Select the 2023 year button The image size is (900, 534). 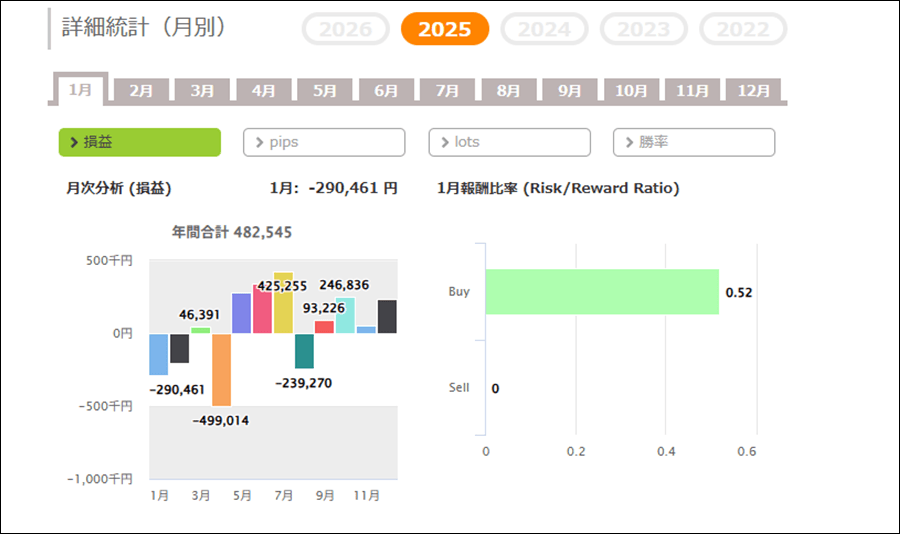[643, 29]
